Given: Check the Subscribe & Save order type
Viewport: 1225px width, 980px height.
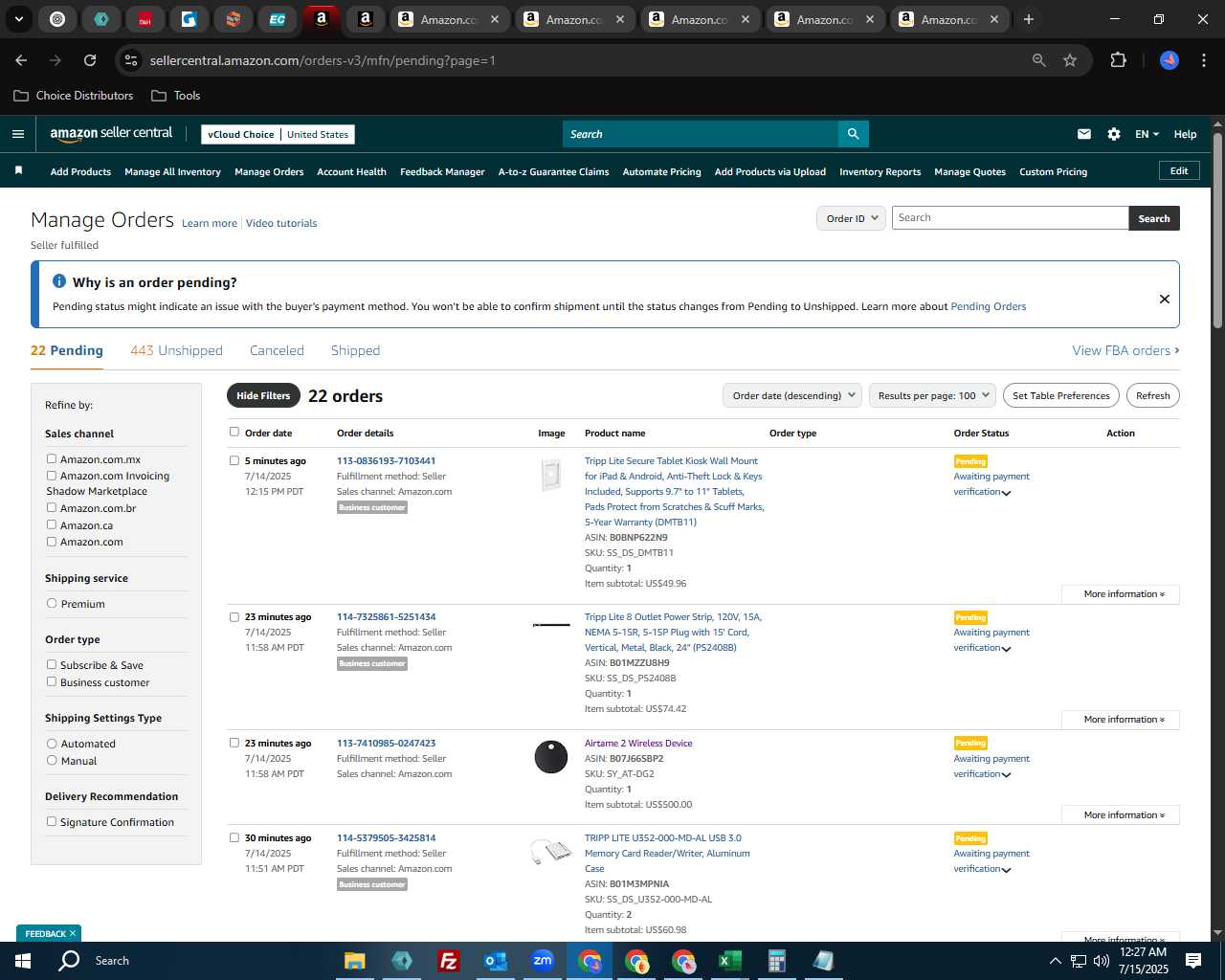Looking at the screenshot, I should (x=52, y=664).
